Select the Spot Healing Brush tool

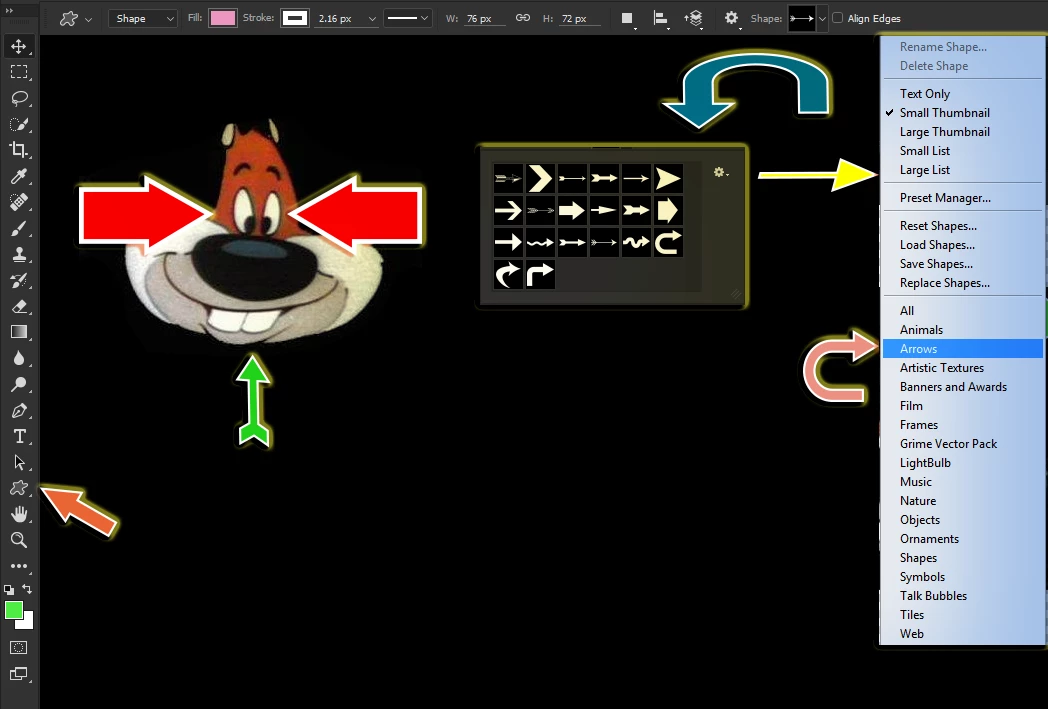coord(19,202)
